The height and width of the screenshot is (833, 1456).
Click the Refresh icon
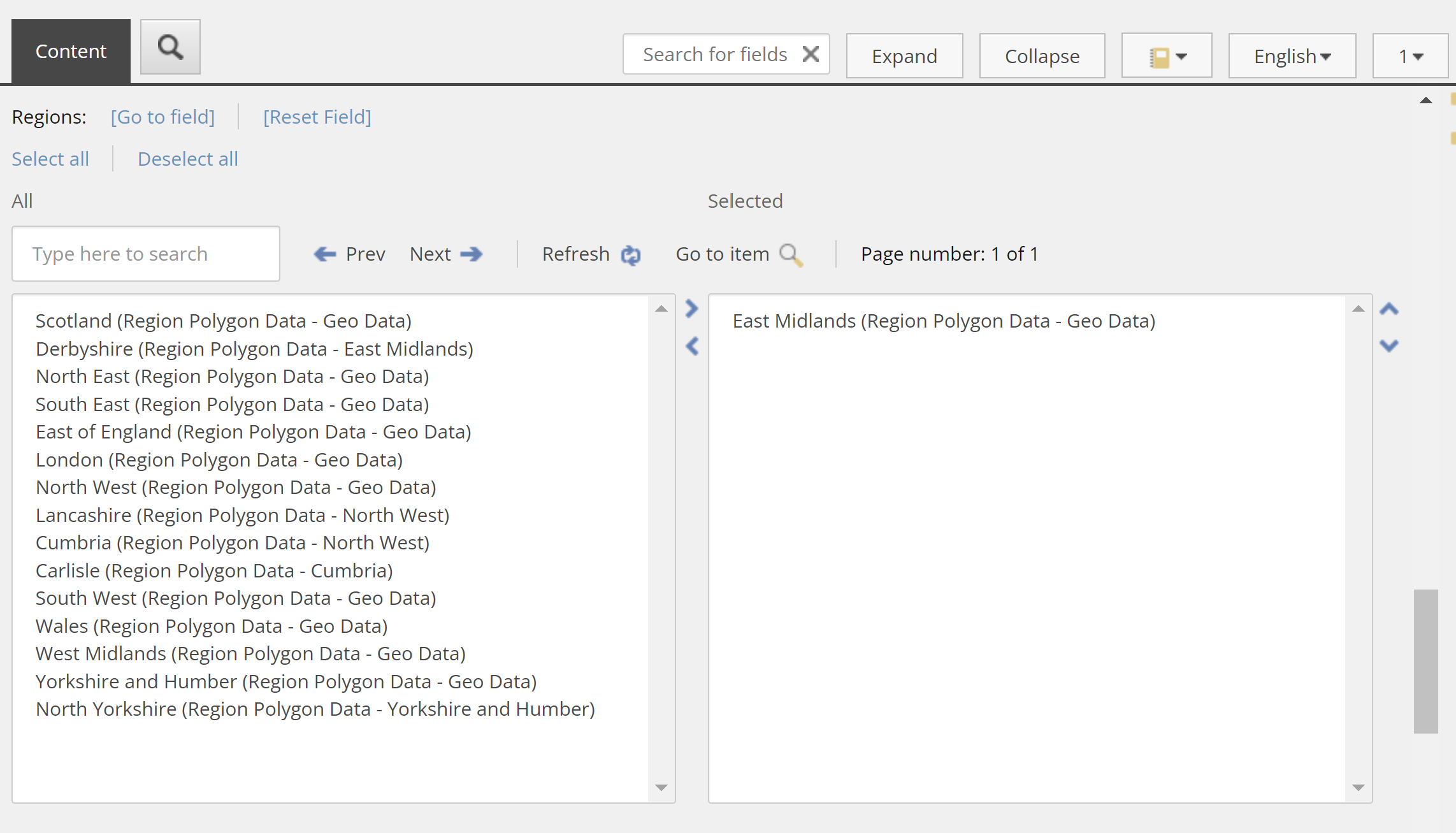click(631, 255)
